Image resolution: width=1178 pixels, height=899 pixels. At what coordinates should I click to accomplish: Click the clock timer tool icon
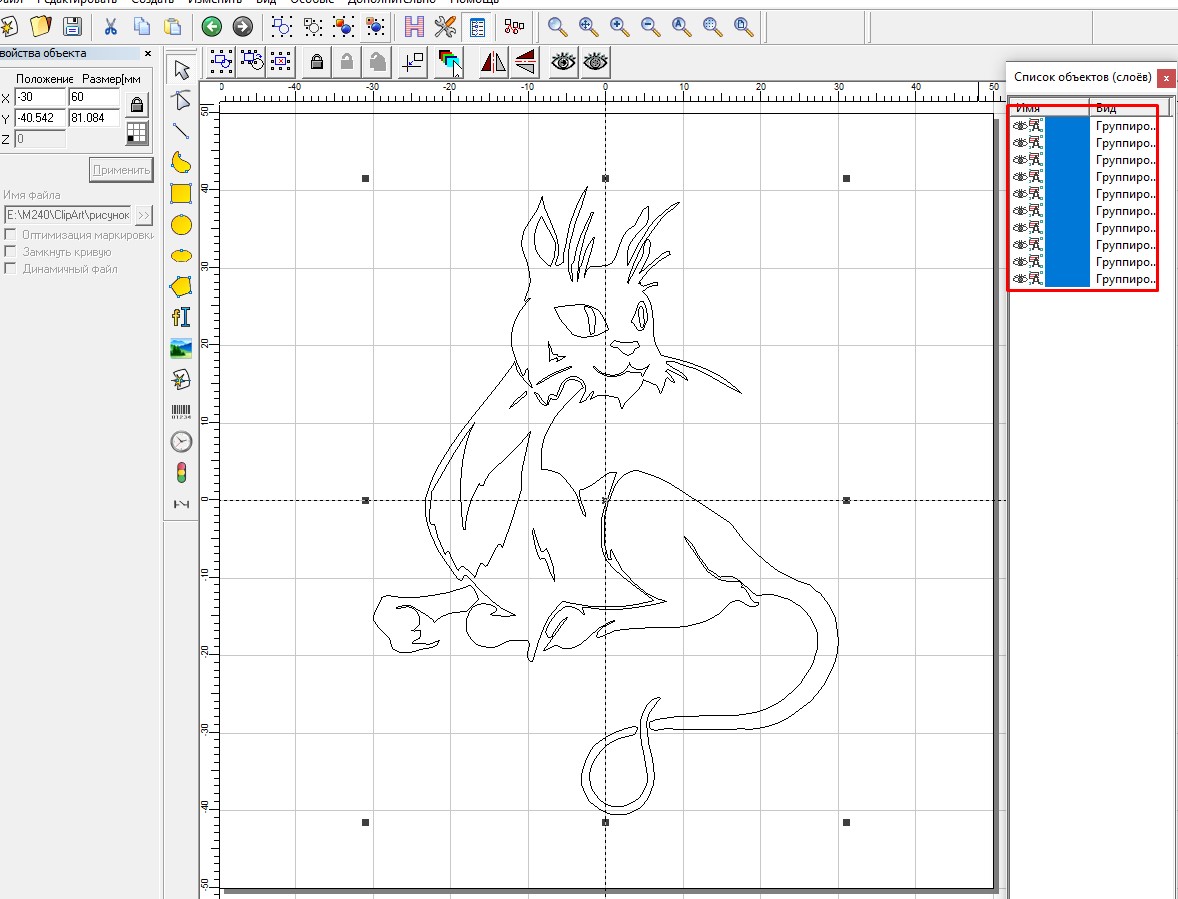click(x=181, y=442)
